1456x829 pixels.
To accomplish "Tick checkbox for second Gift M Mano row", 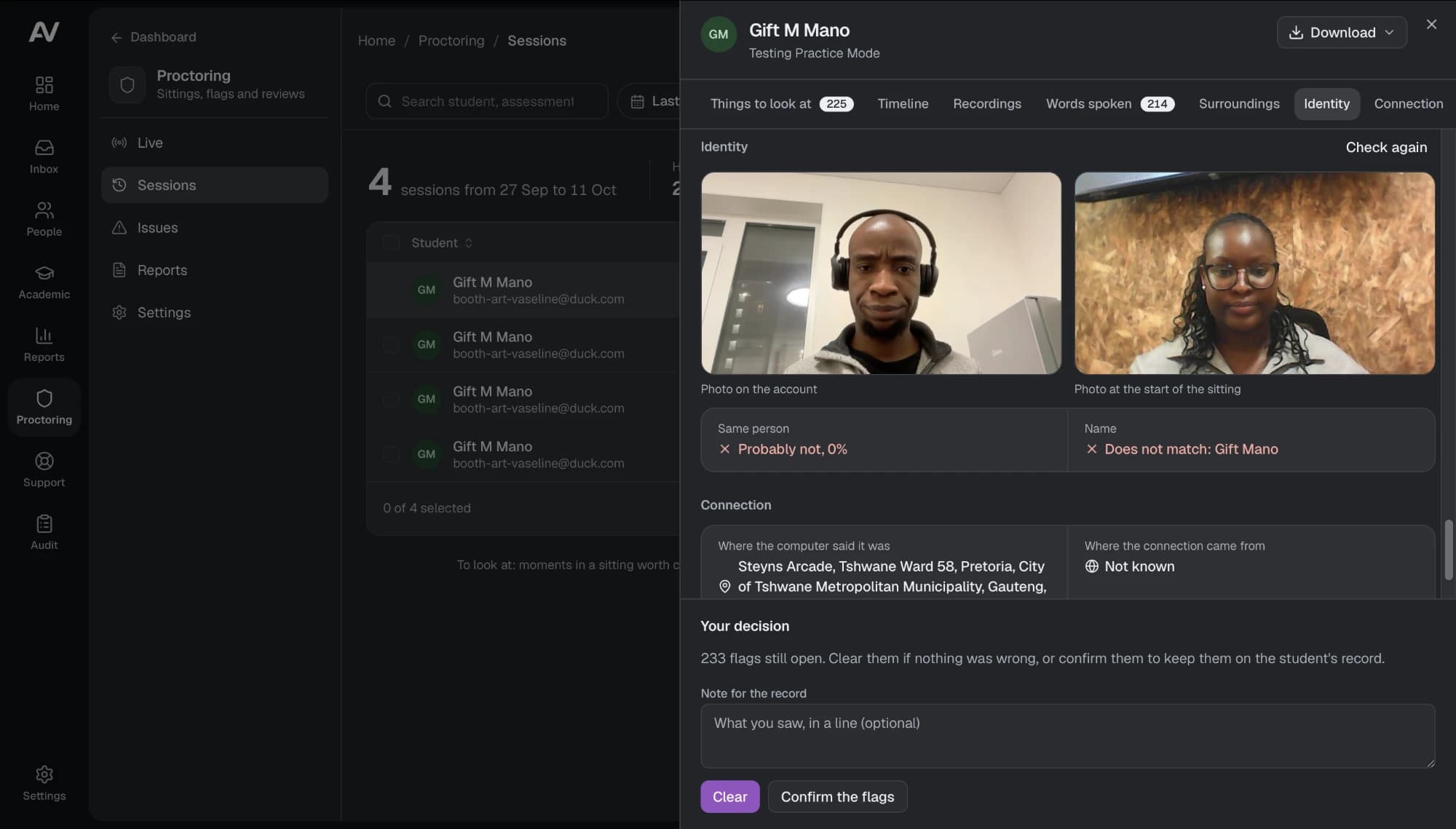I will click(391, 344).
